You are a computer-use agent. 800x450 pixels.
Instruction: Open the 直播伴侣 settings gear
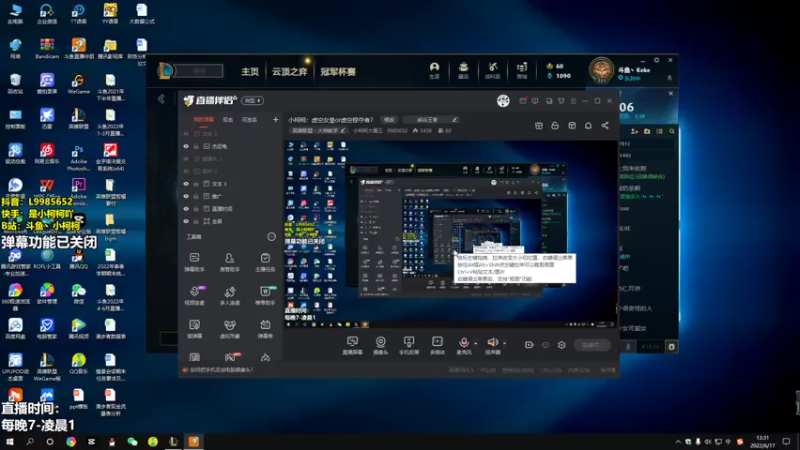561,345
